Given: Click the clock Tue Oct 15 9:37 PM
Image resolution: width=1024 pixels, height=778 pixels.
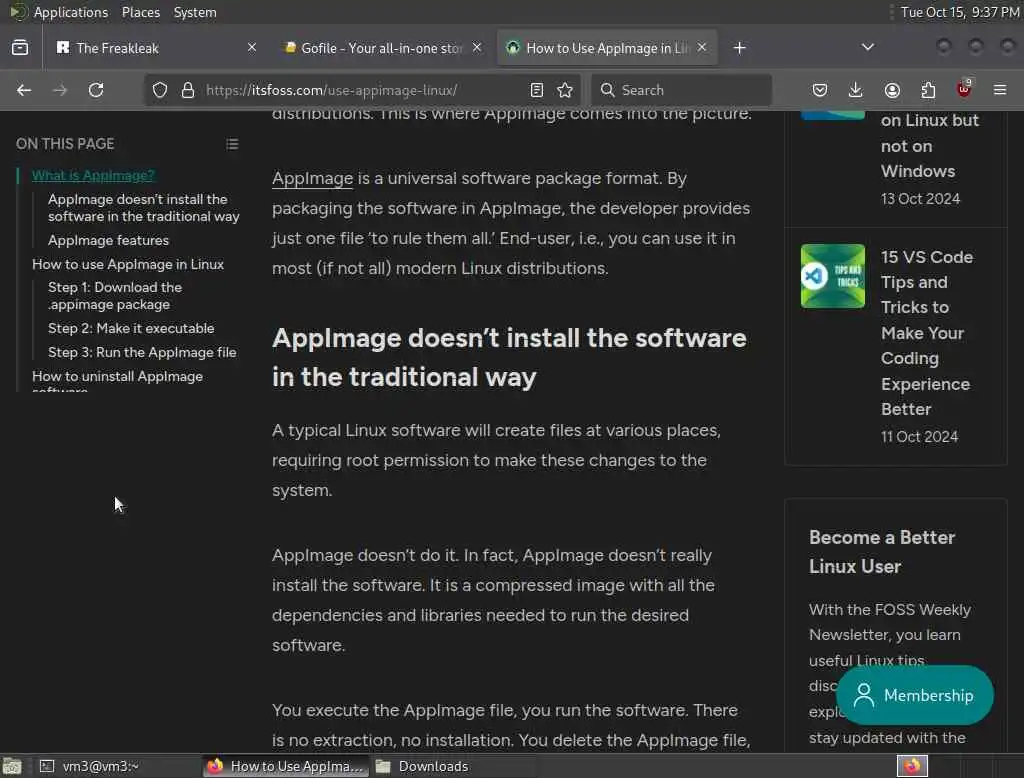Looking at the screenshot, I should click(960, 12).
